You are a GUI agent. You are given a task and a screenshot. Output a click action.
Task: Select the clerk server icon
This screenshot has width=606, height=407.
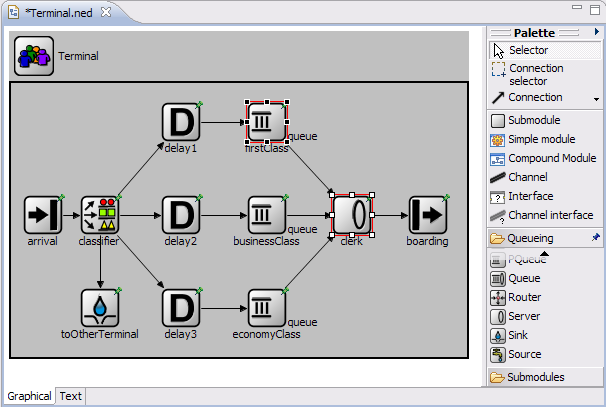352,215
